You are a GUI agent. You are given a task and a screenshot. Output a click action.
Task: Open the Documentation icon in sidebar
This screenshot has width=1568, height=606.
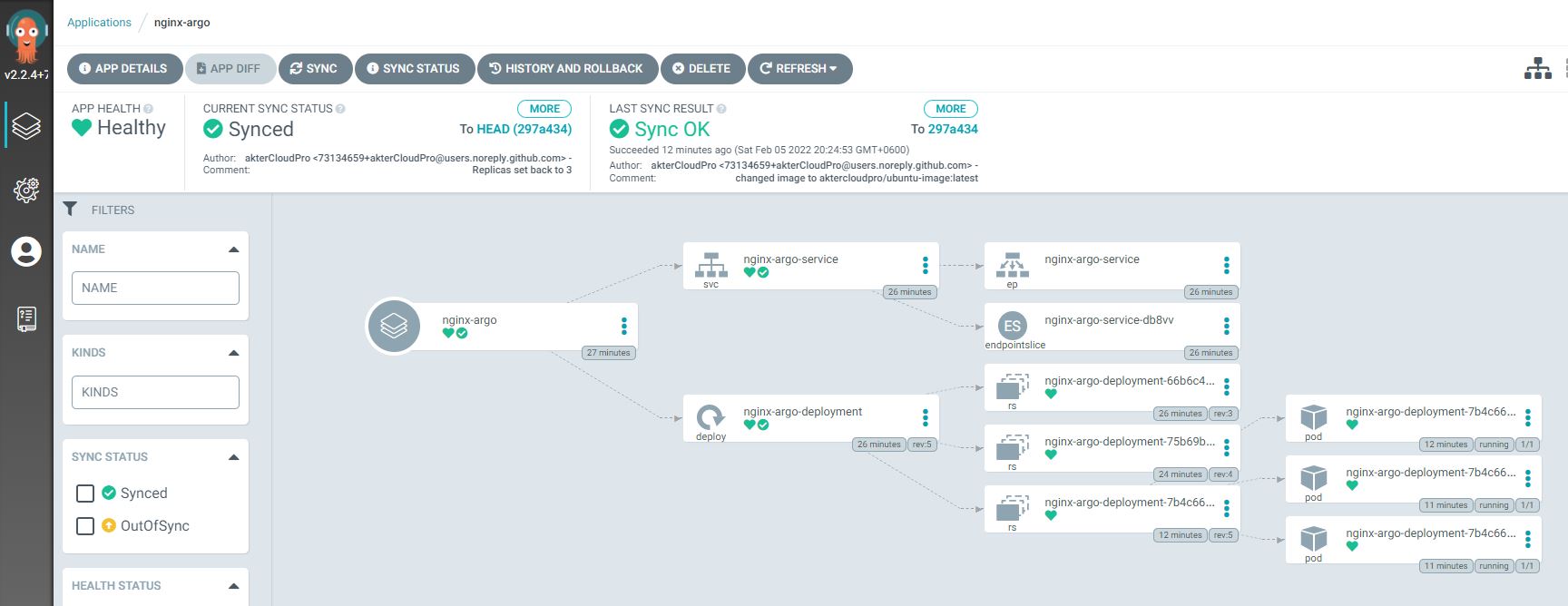(x=26, y=318)
